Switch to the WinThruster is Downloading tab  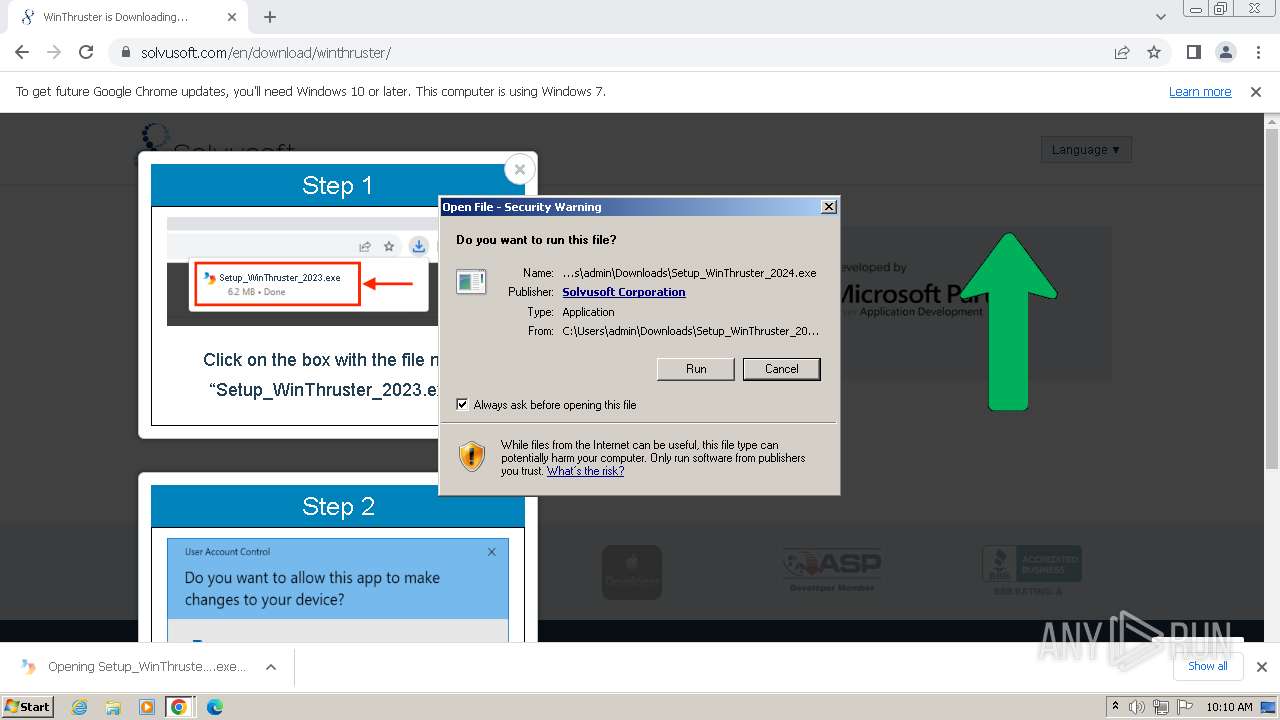[127, 17]
